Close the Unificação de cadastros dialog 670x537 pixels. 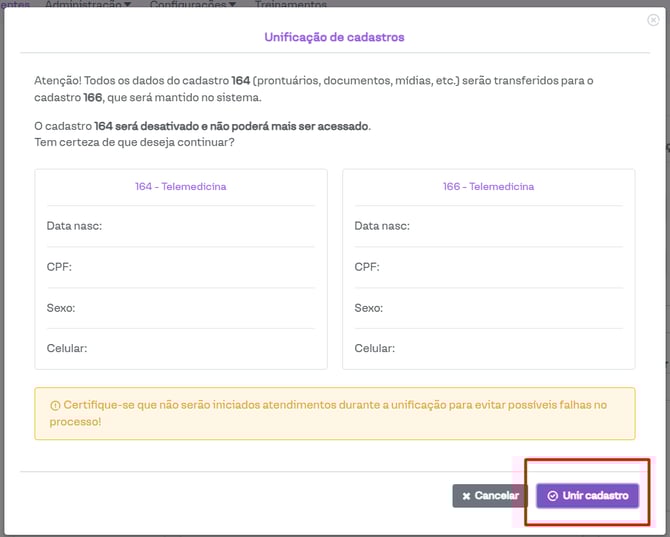(x=654, y=20)
